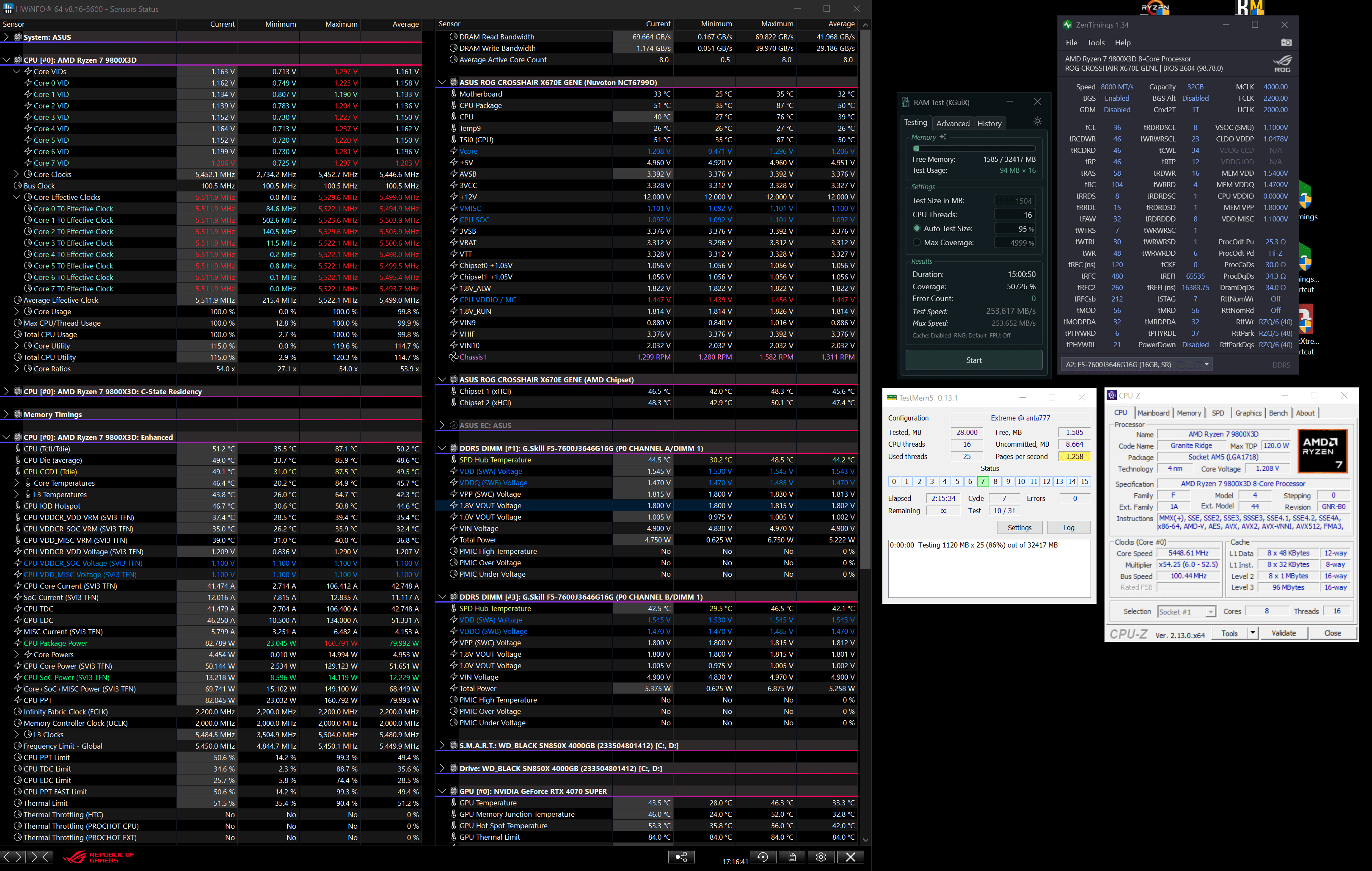Click the ZenTimings screenshot camera icon
Screen dimensions: 1372x871
(x=1286, y=43)
